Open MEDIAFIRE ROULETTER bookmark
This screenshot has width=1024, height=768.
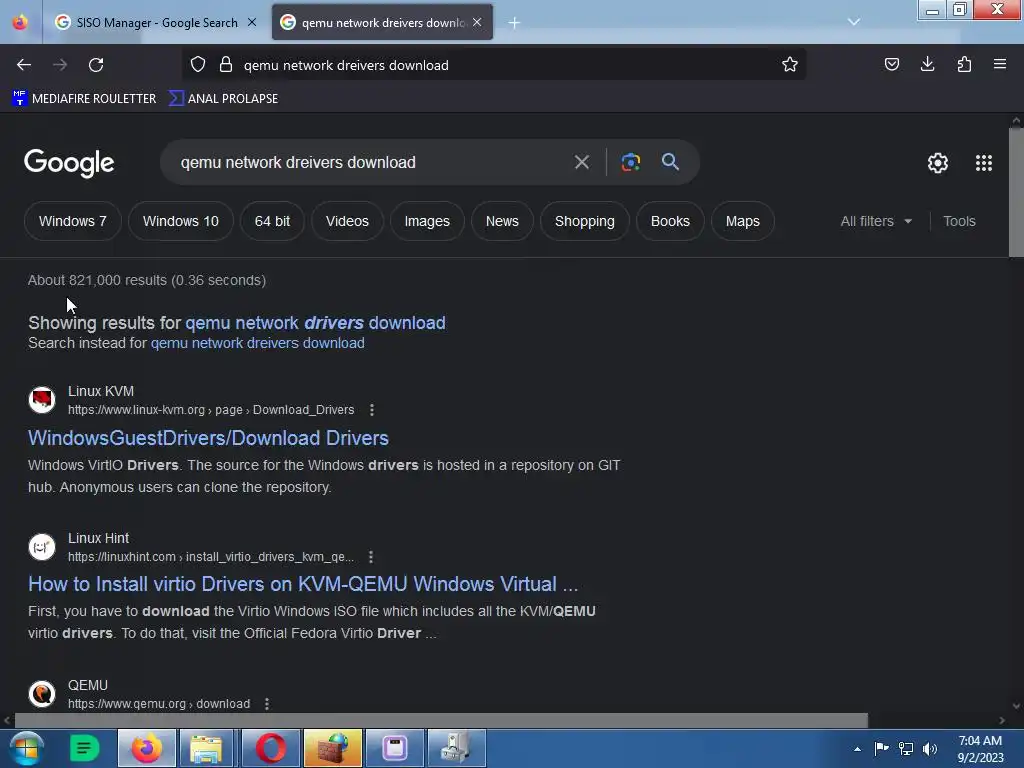(x=84, y=99)
